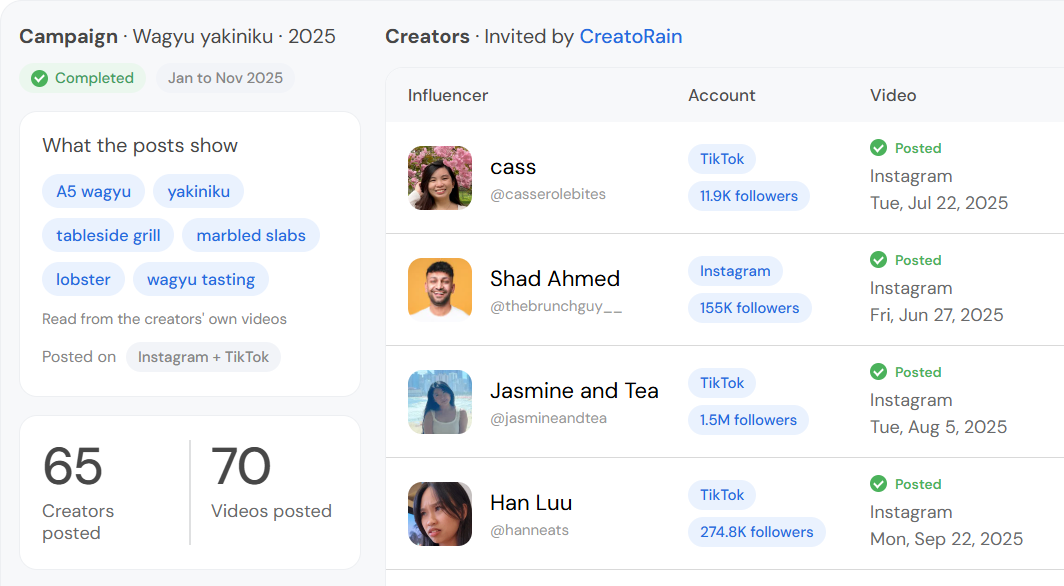Image resolution: width=1064 pixels, height=586 pixels.
Task: Click the Posted check icon in cass's row
Action: [878, 148]
